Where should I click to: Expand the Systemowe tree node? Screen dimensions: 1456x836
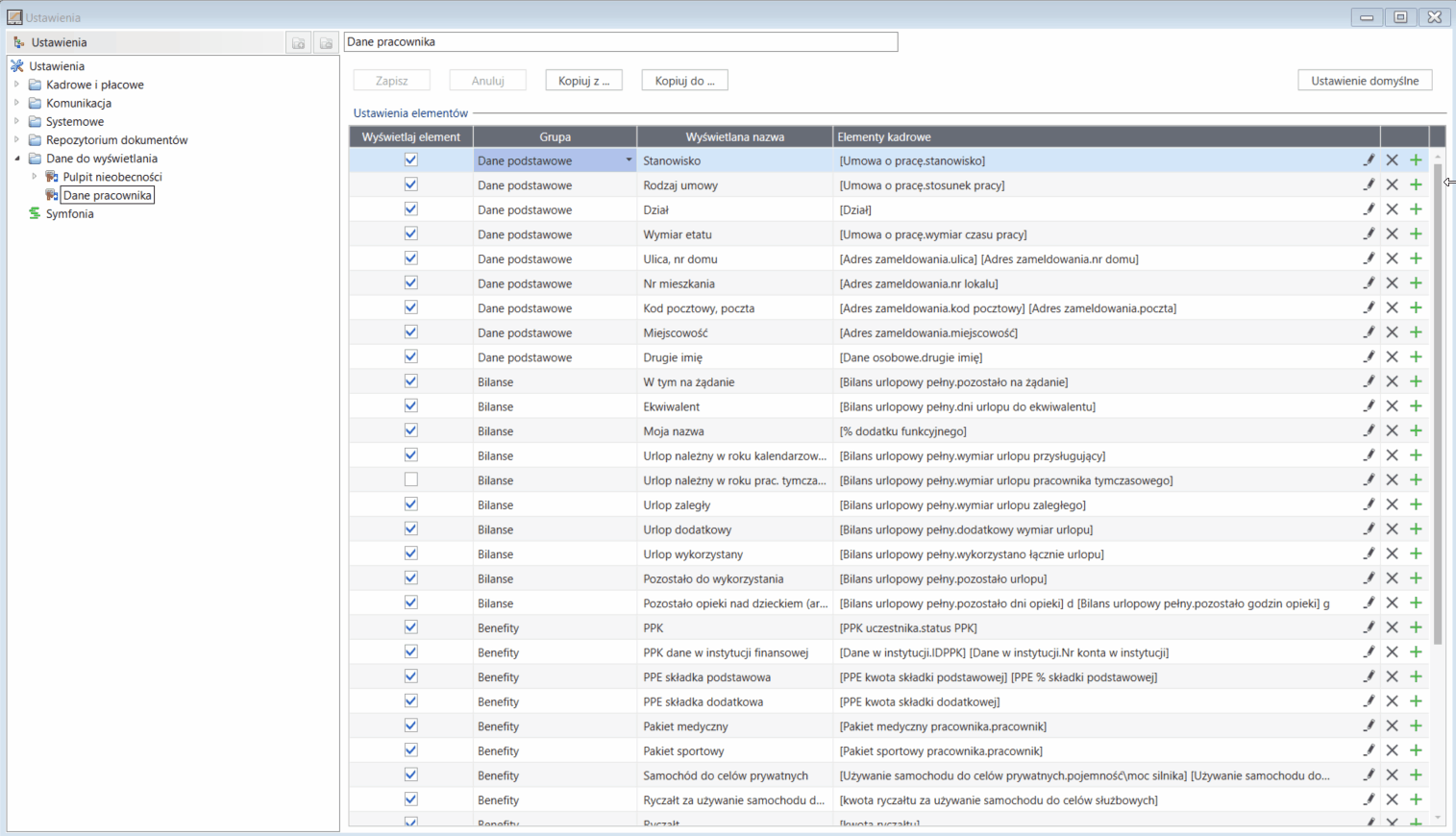[16, 121]
